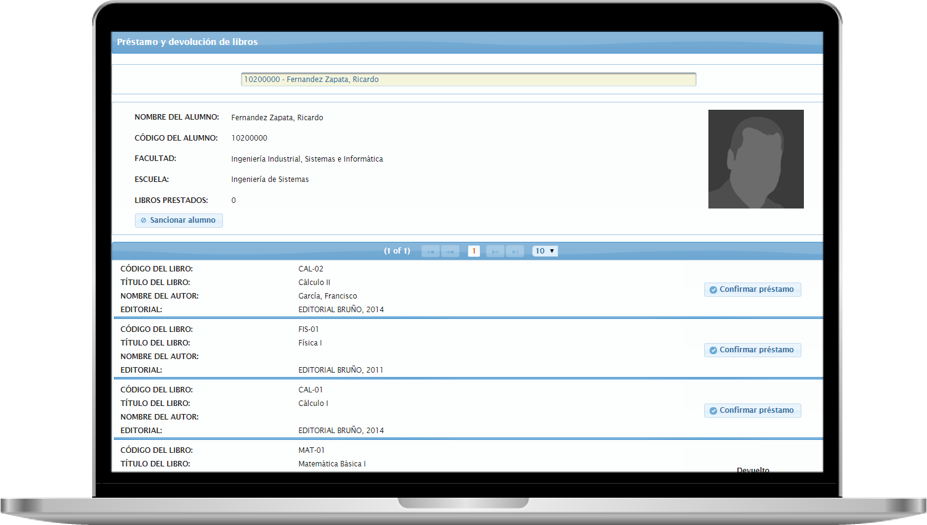Select the MAT-01 book code row
Image resolution: width=927 pixels, height=525 pixels.
pyautogui.click(x=311, y=450)
